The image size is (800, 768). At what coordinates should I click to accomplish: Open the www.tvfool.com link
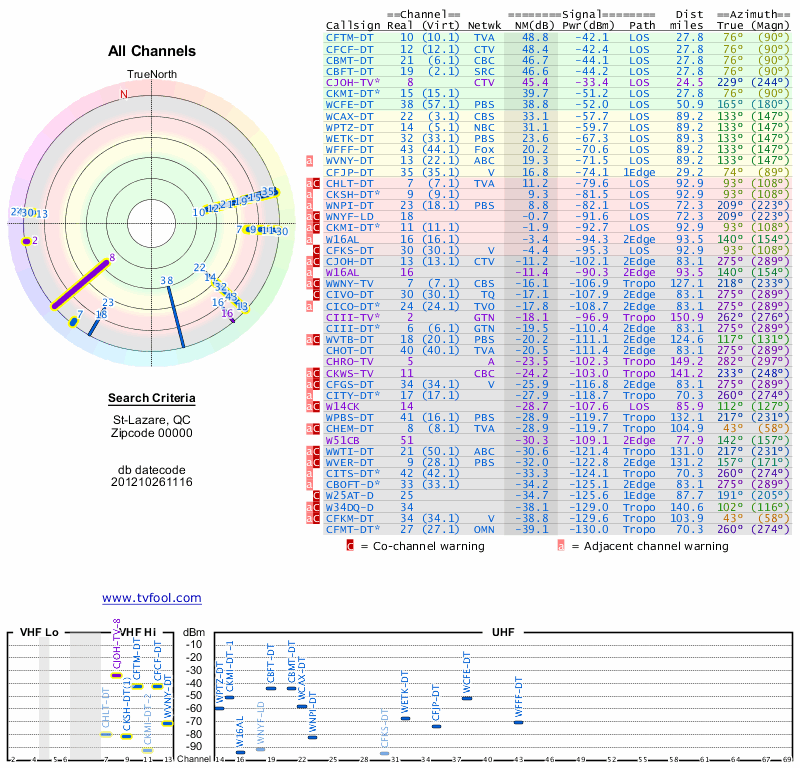pyautogui.click(x=152, y=598)
